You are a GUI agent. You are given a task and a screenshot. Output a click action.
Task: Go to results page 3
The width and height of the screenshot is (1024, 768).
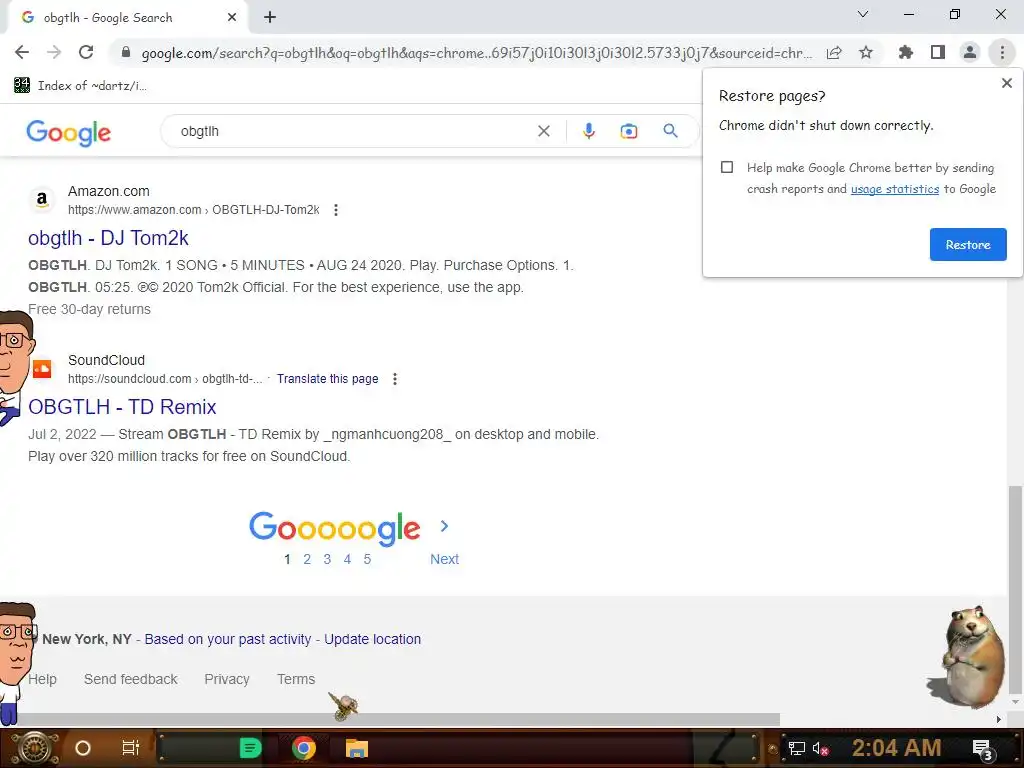click(x=327, y=559)
